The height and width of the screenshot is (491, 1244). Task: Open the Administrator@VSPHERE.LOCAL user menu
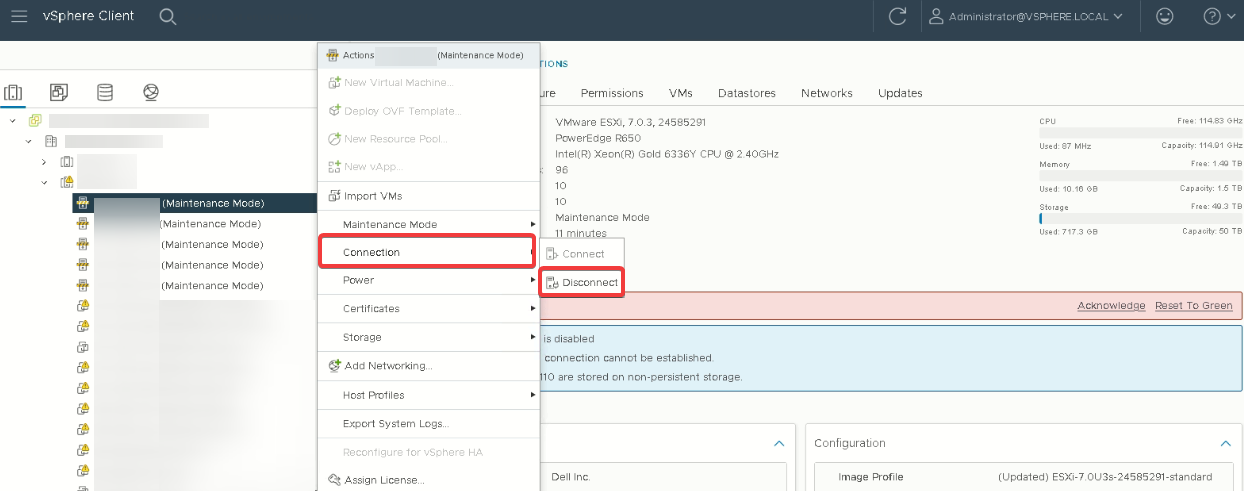pyautogui.click(x=1026, y=16)
